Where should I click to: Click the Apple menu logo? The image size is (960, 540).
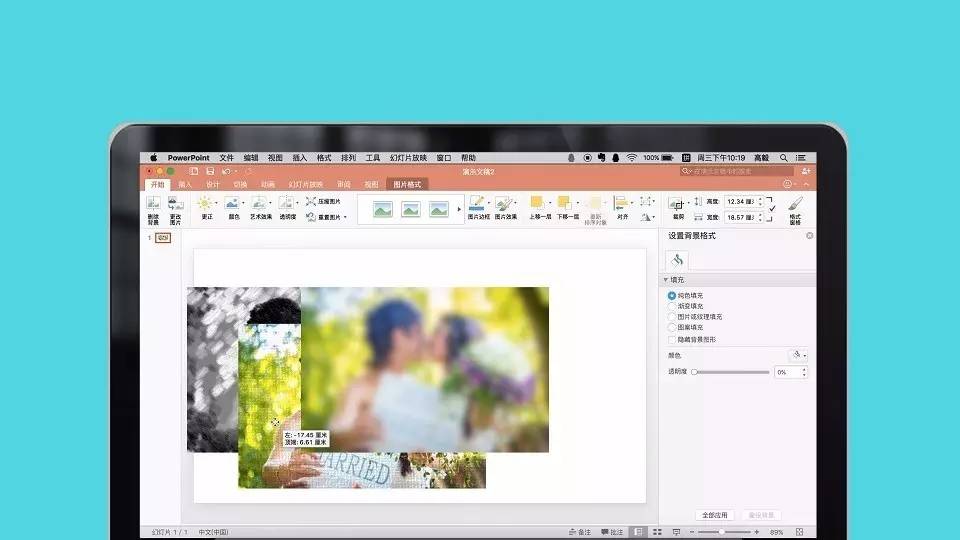(153, 158)
